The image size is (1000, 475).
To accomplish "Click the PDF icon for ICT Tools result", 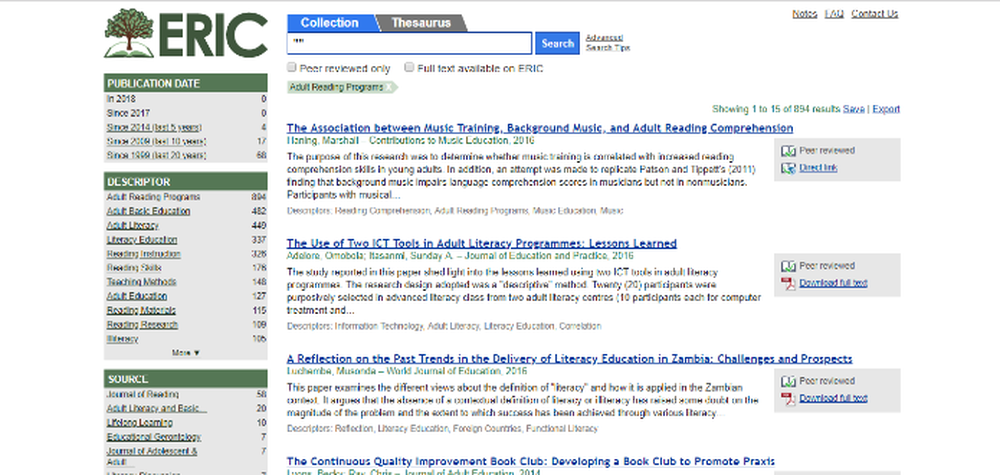I will tap(788, 283).
